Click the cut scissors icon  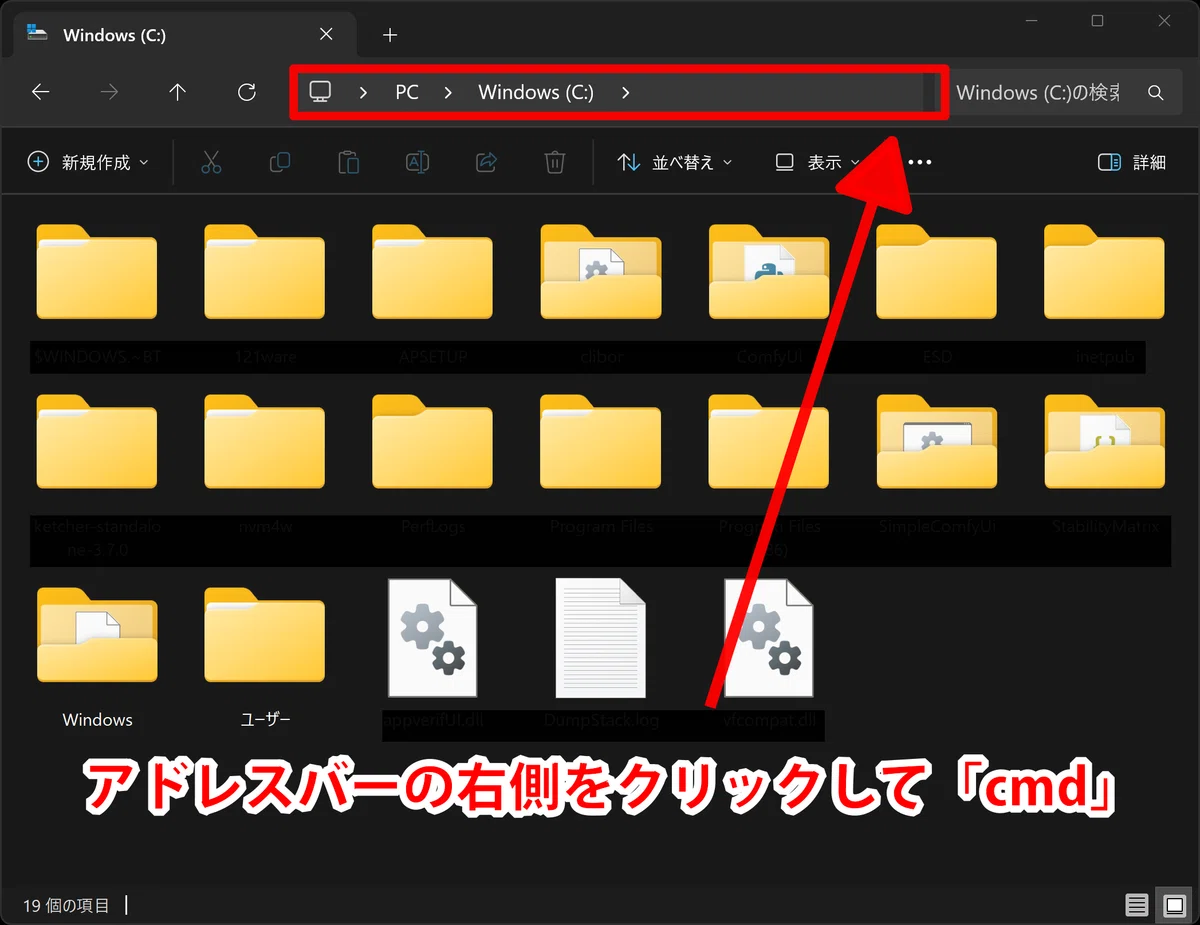(x=211, y=162)
